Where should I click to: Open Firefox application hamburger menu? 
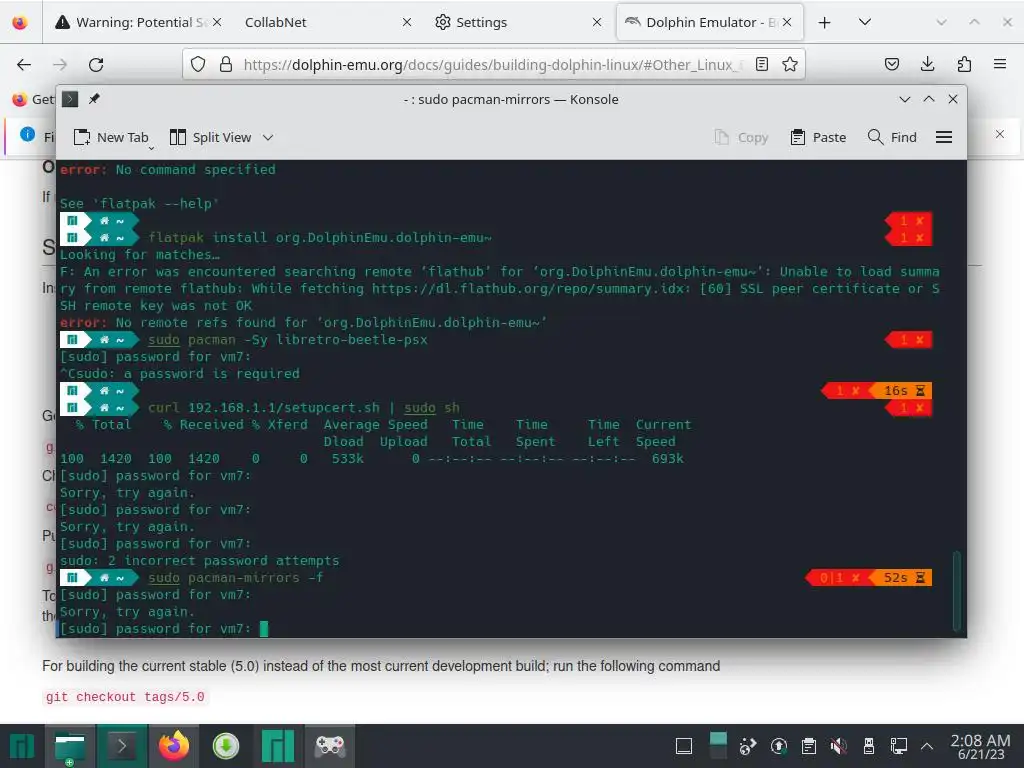pyautogui.click(x=1000, y=64)
